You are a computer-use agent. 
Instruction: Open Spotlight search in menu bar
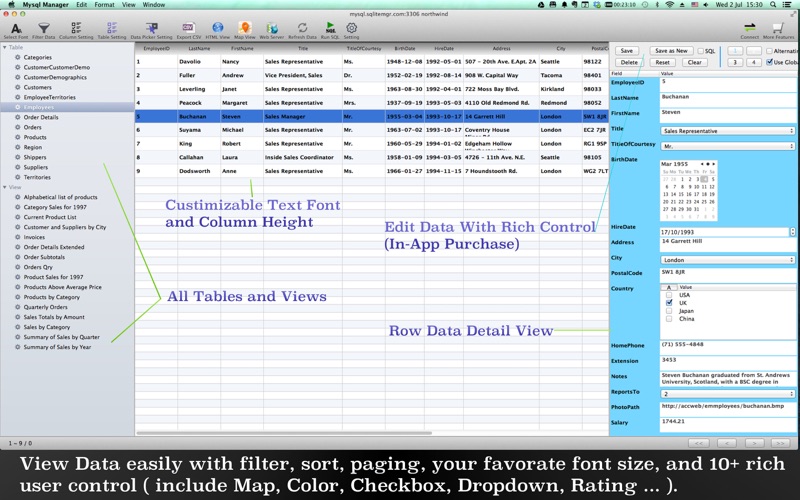point(773,5)
